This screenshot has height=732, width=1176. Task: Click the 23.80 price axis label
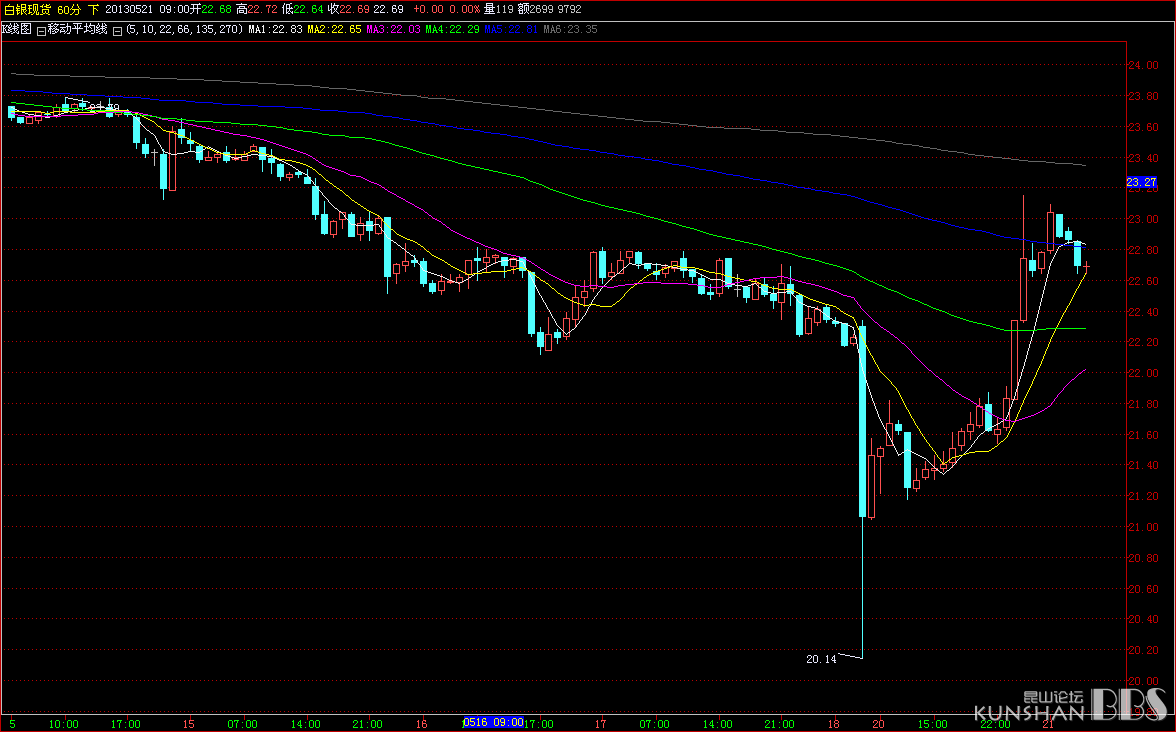[1142, 96]
